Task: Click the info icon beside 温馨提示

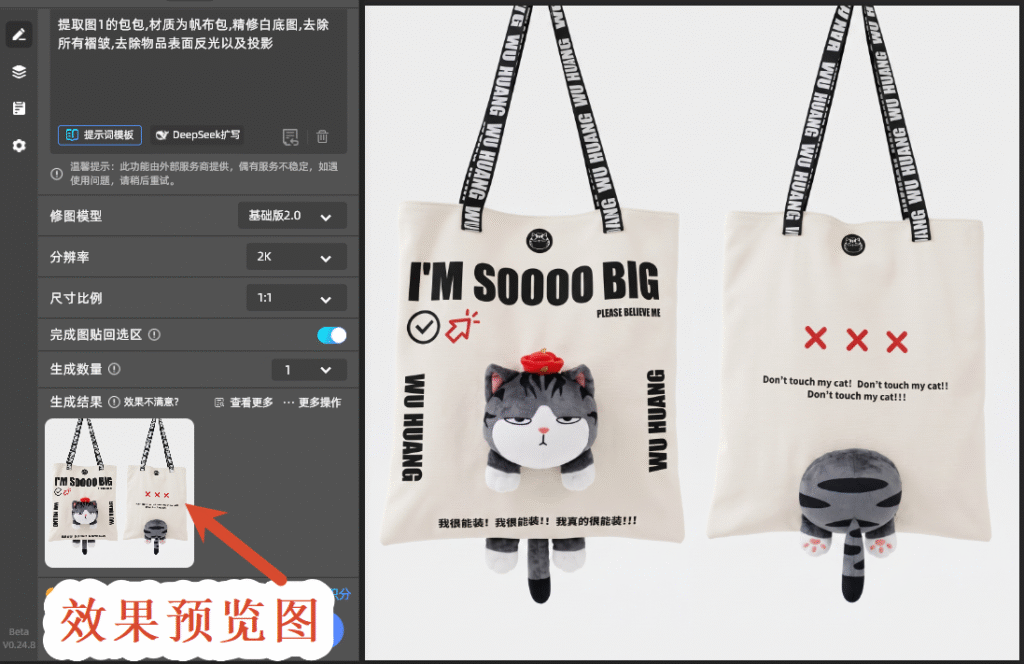Action: coord(57,174)
